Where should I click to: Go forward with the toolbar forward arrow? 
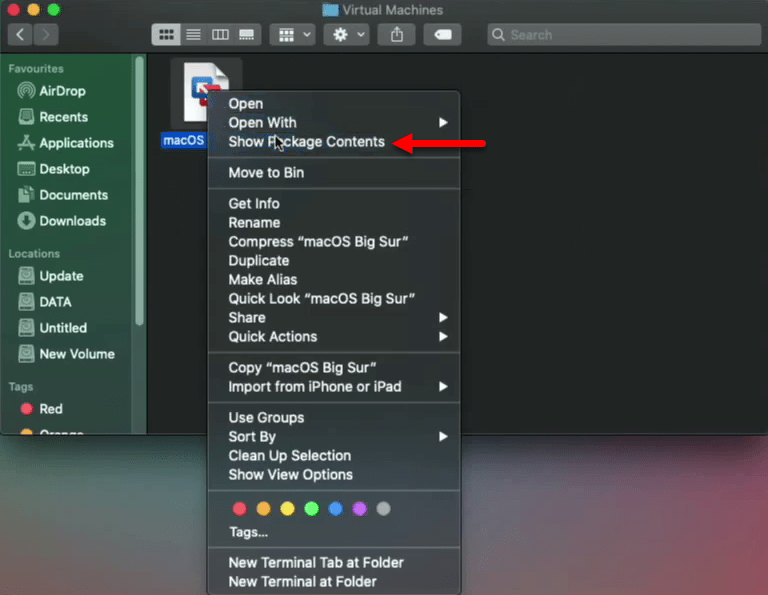[x=46, y=35]
